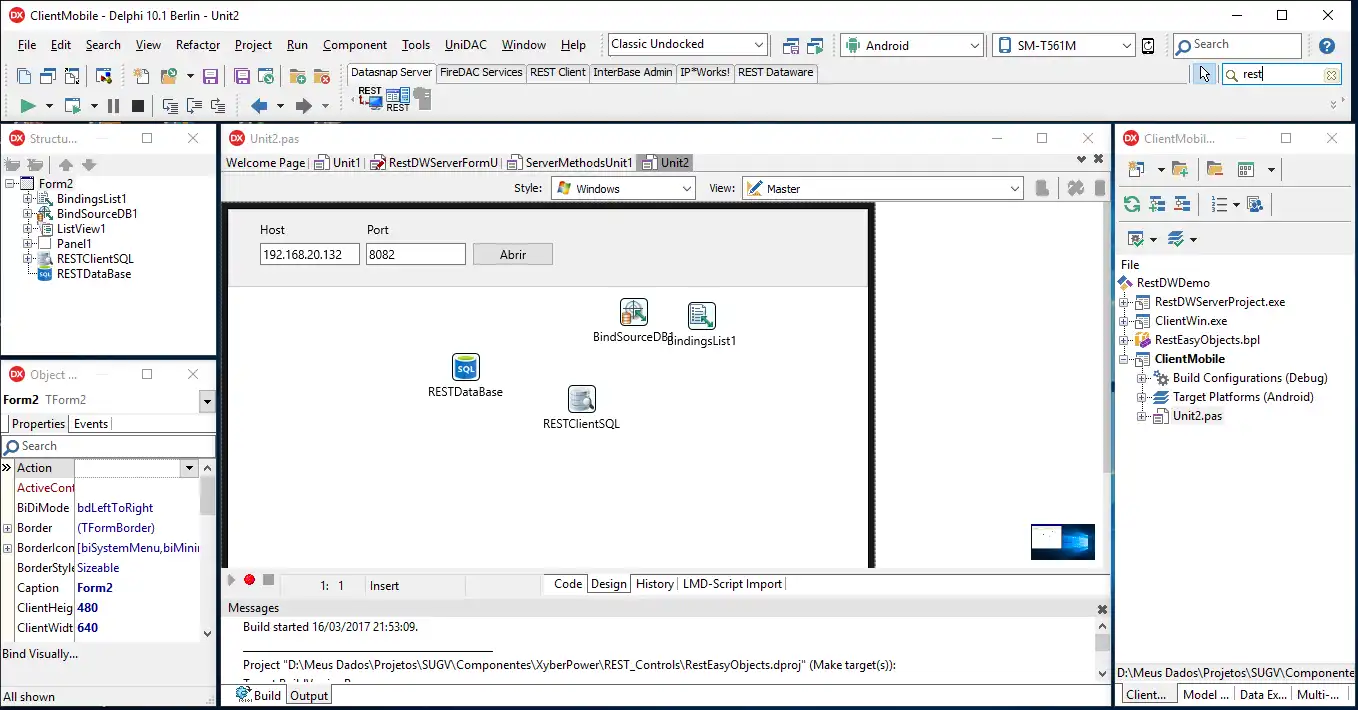
Task: Click Add New Project folder-plus icon
Action: pyautogui.click(x=1180, y=169)
